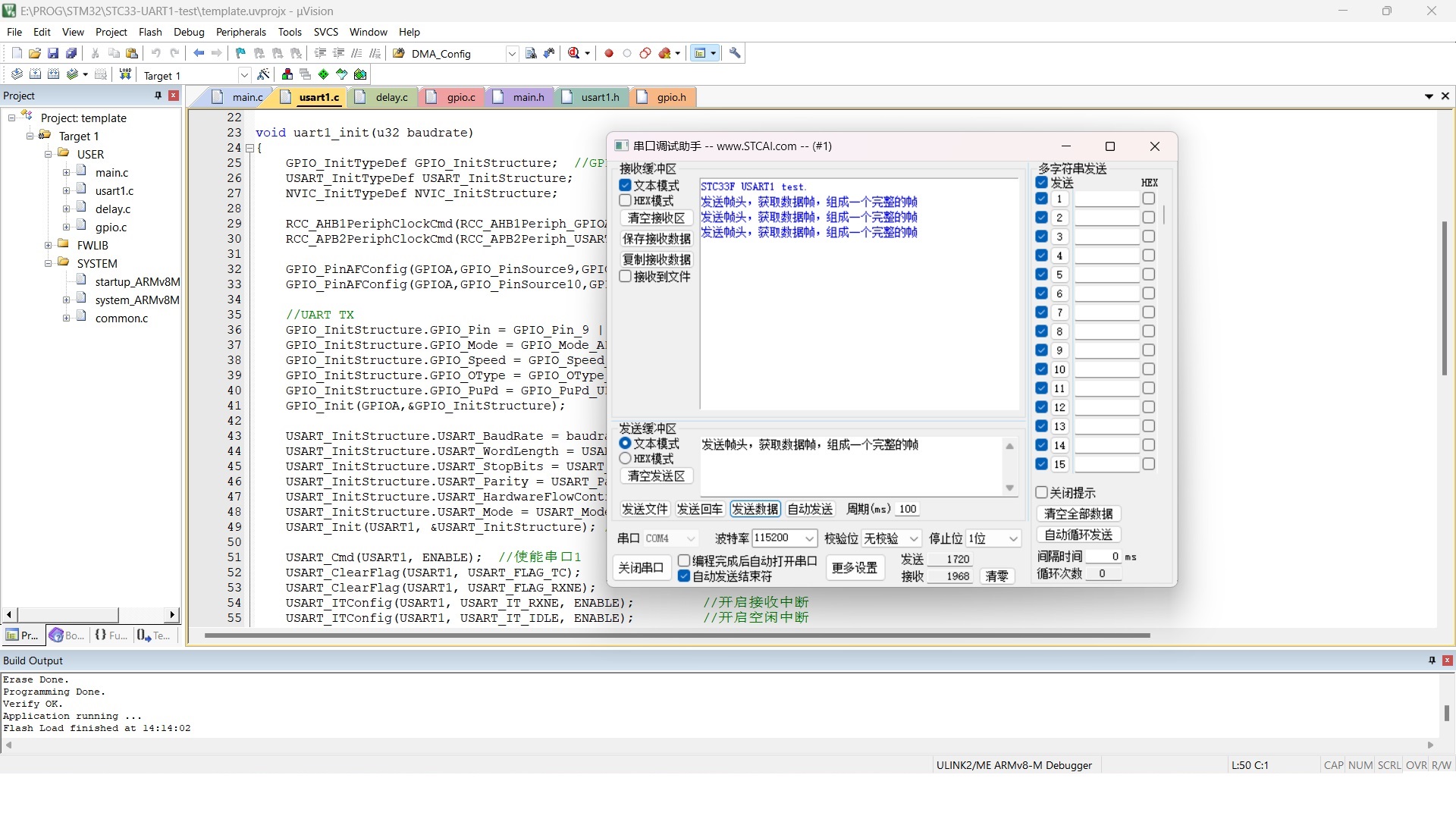Open the 波特率 115200 dropdown
The width and height of the screenshot is (1456, 819).
click(784, 538)
